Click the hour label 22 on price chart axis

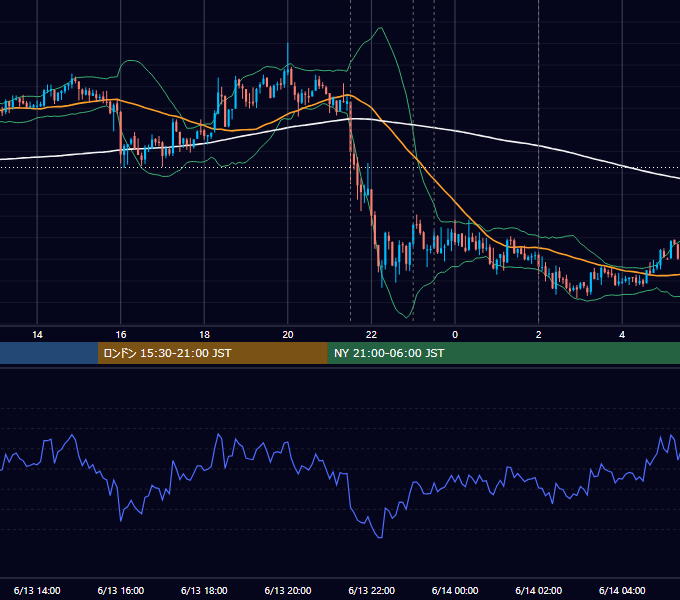coord(371,335)
